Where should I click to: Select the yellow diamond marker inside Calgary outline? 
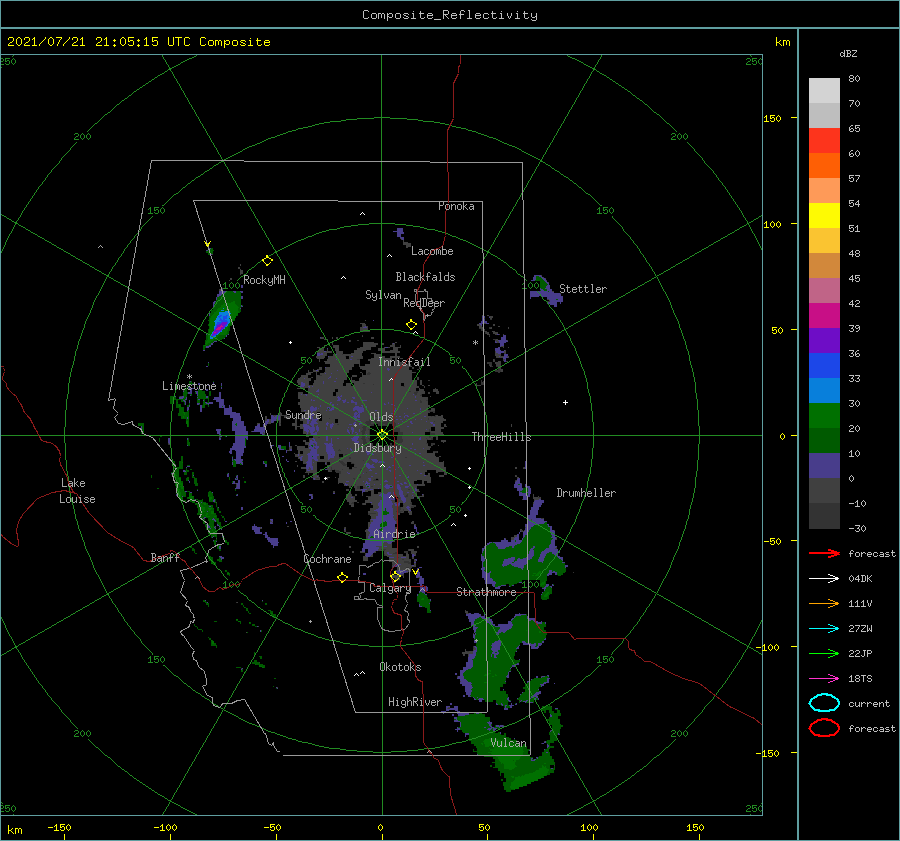pyautogui.click(x=395, y=576)
